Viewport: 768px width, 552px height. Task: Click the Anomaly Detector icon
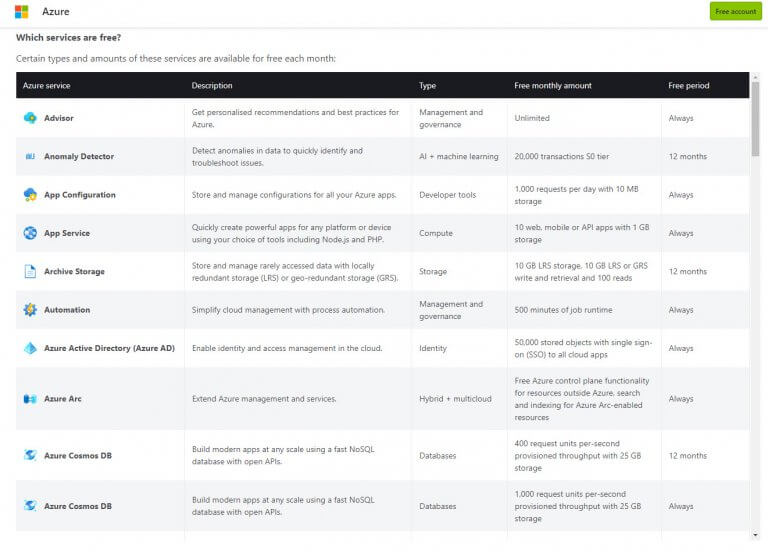click(x=30, y=157)
